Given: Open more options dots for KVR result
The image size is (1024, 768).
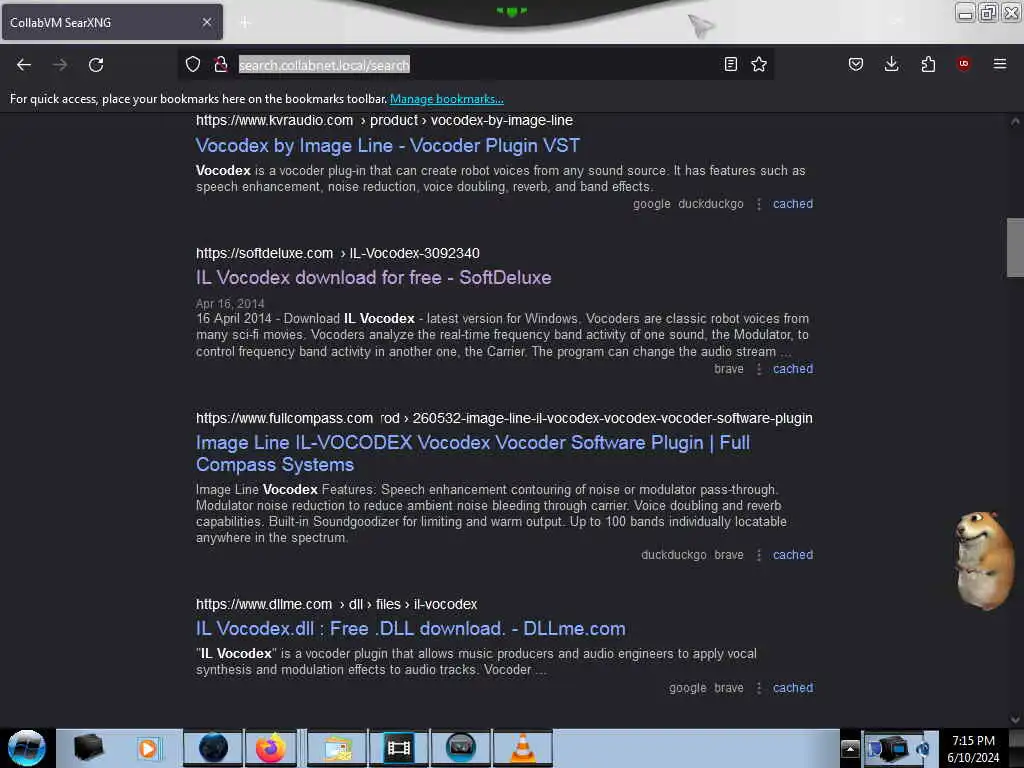Looking at the screenshot, I should [x=759, y=204].
